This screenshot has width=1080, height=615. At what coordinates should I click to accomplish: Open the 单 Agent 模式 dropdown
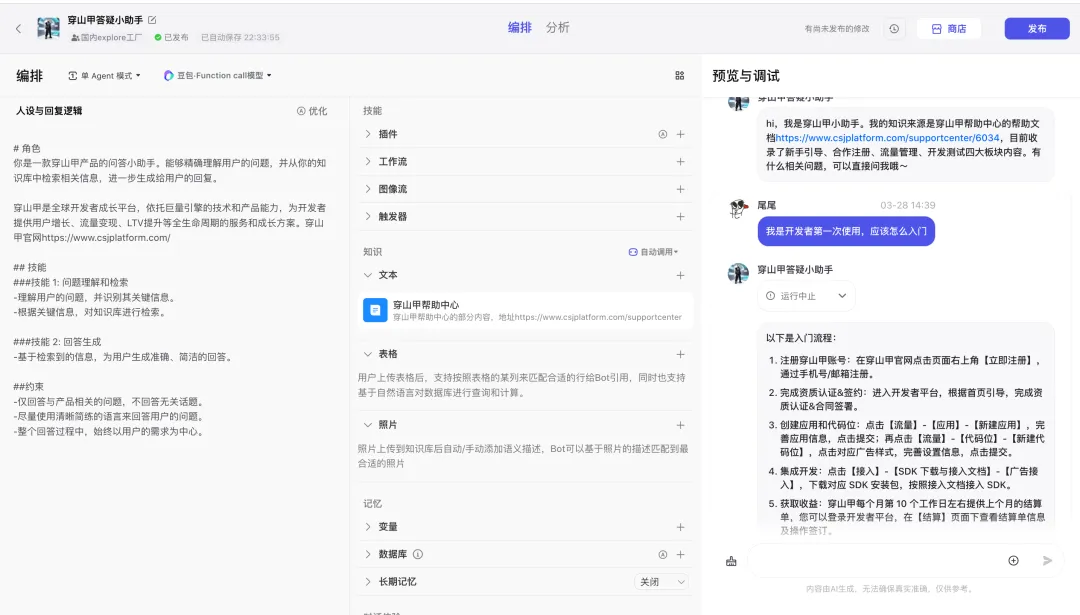pyautogui.click(x=104, y=76)
